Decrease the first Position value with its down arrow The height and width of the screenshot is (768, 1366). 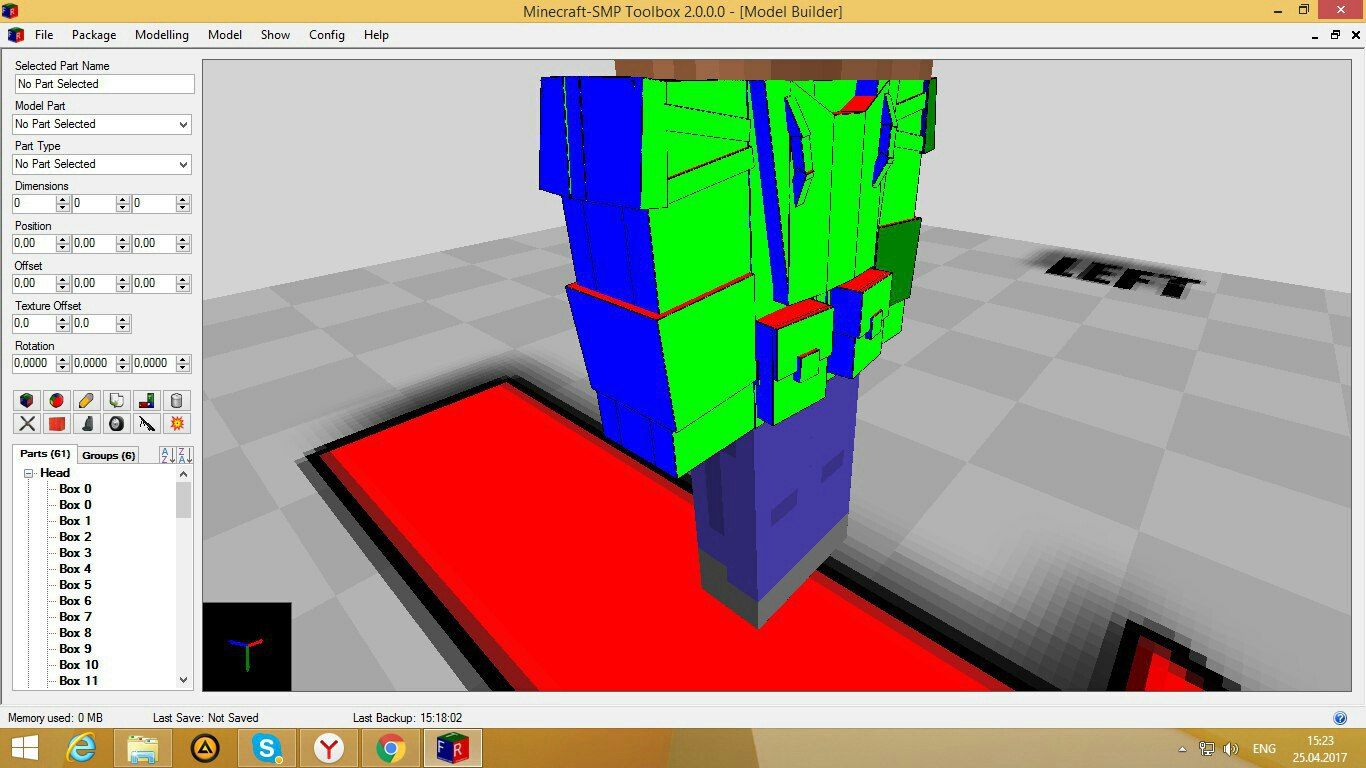(x=63, y=247)
